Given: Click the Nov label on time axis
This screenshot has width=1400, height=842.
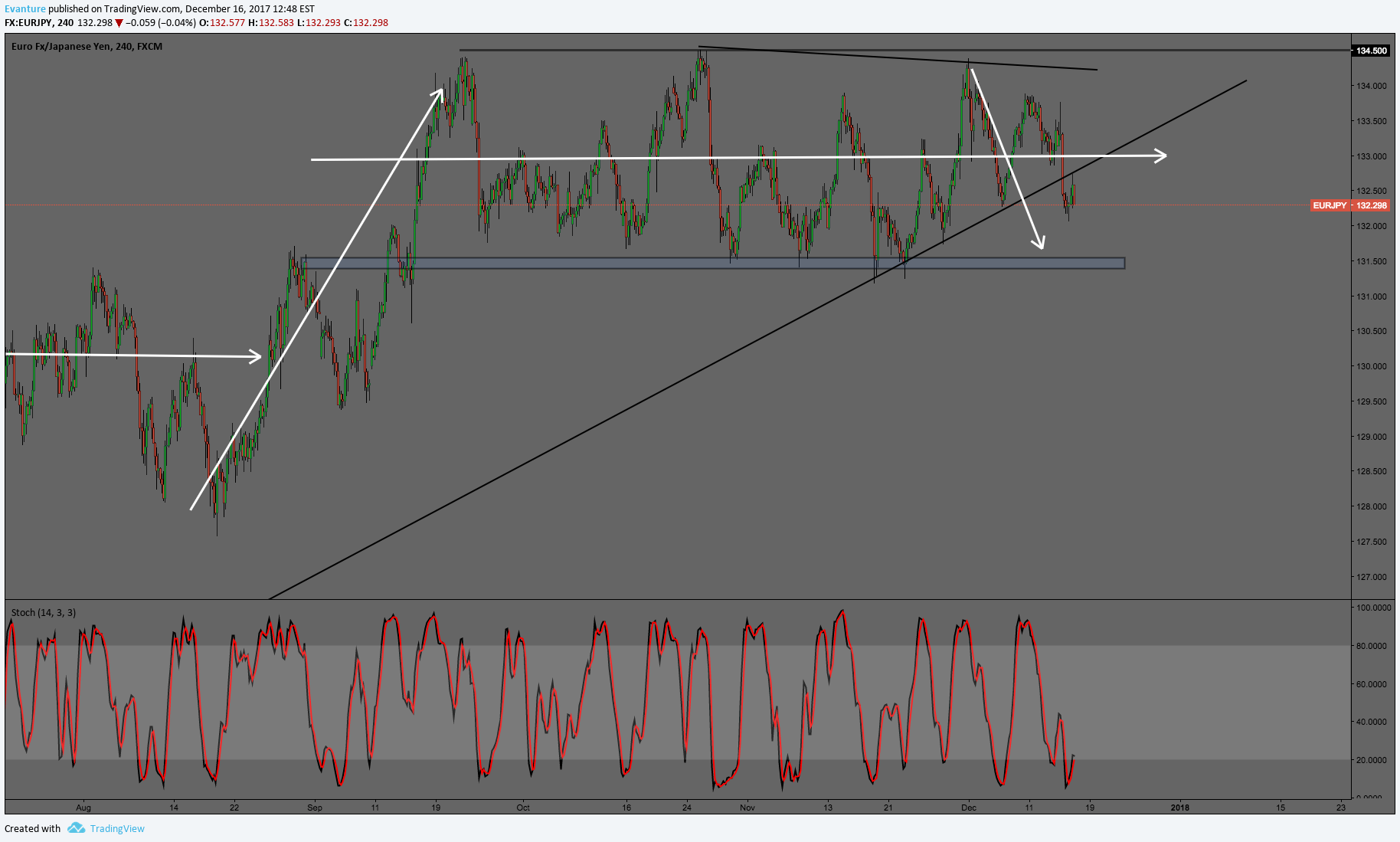Looking at the screenshot, I should (x=747, y=808).
